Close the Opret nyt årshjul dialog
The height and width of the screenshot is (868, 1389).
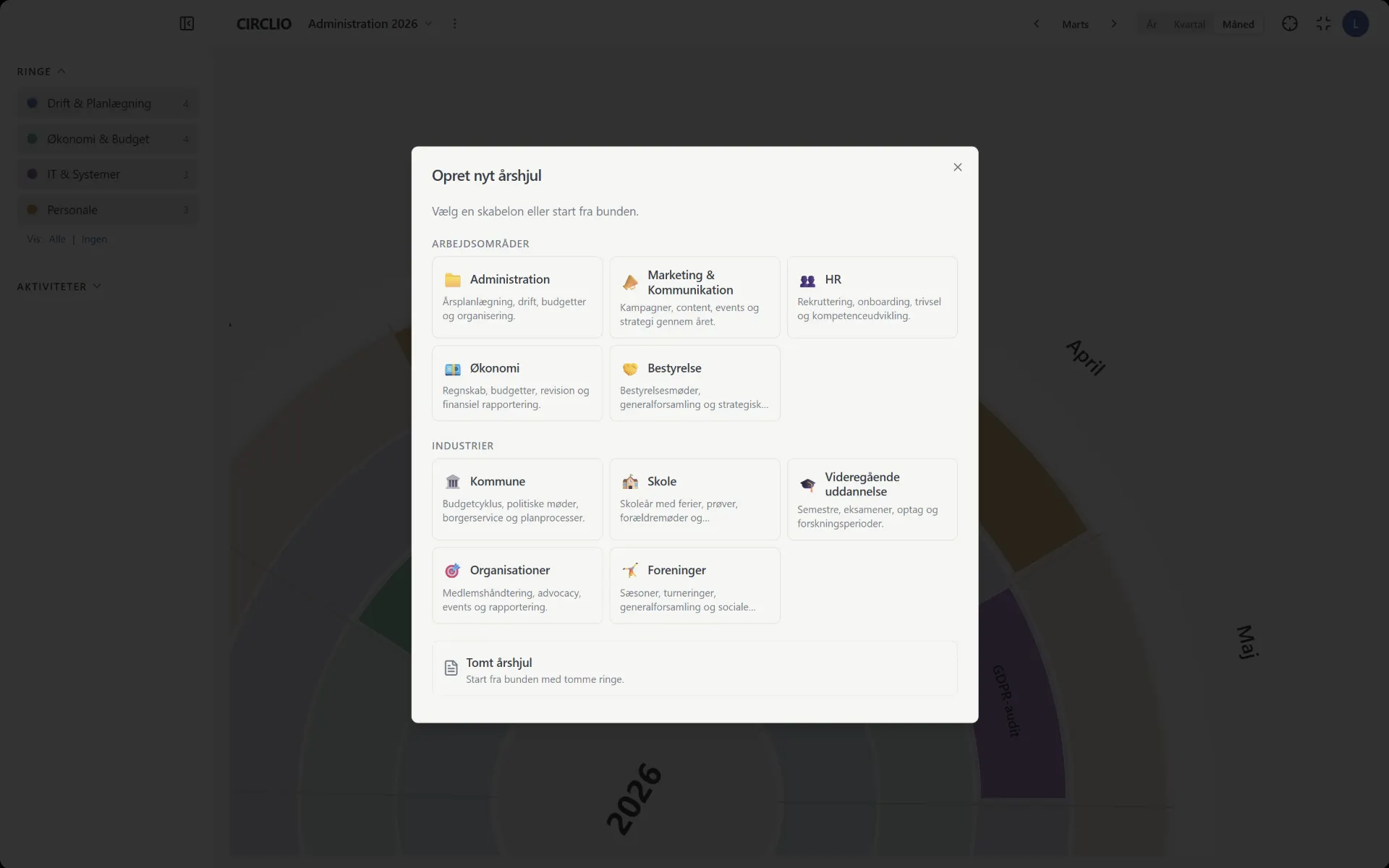coord(958,167)
